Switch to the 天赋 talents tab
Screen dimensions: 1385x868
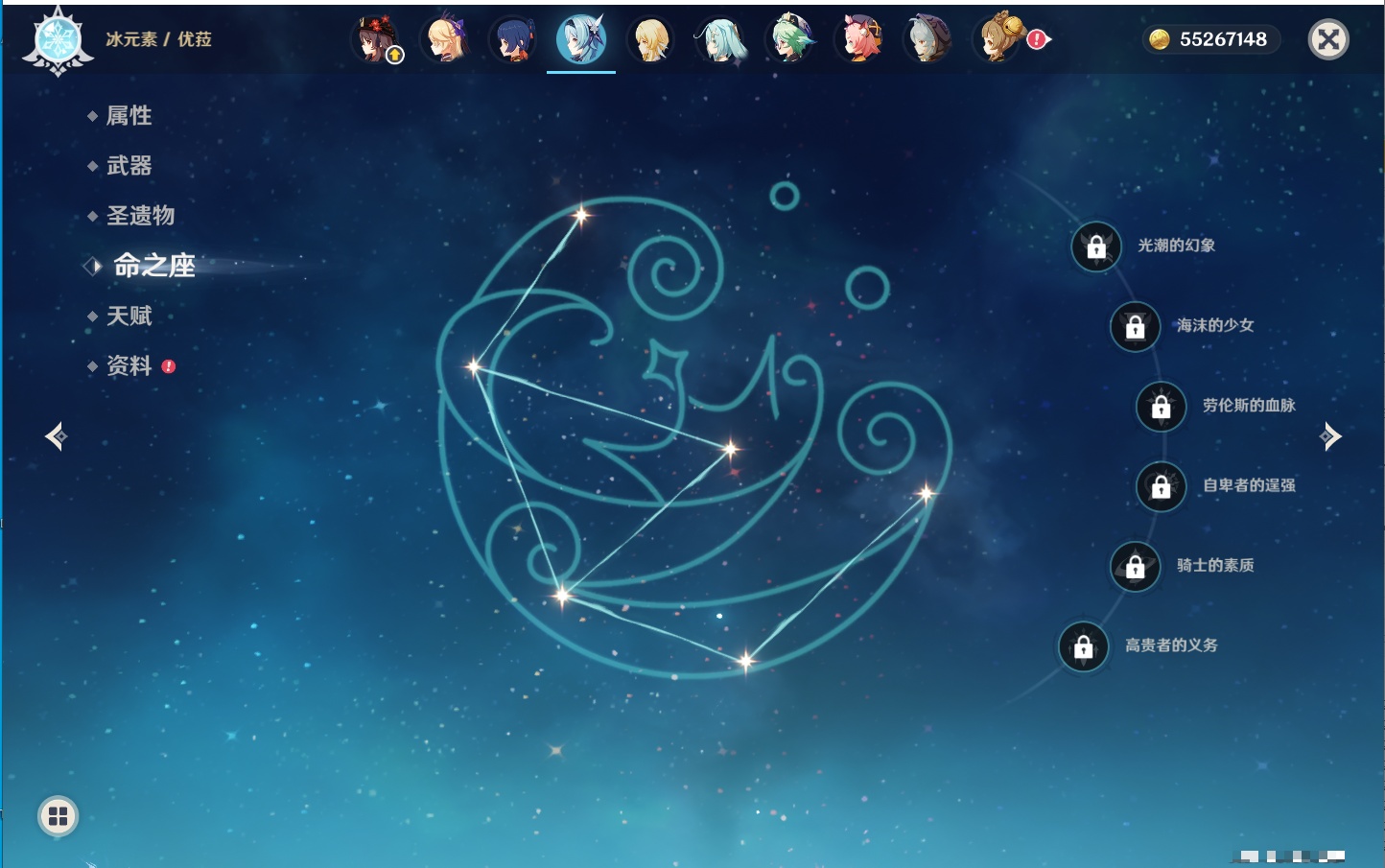tap(129, 316)
